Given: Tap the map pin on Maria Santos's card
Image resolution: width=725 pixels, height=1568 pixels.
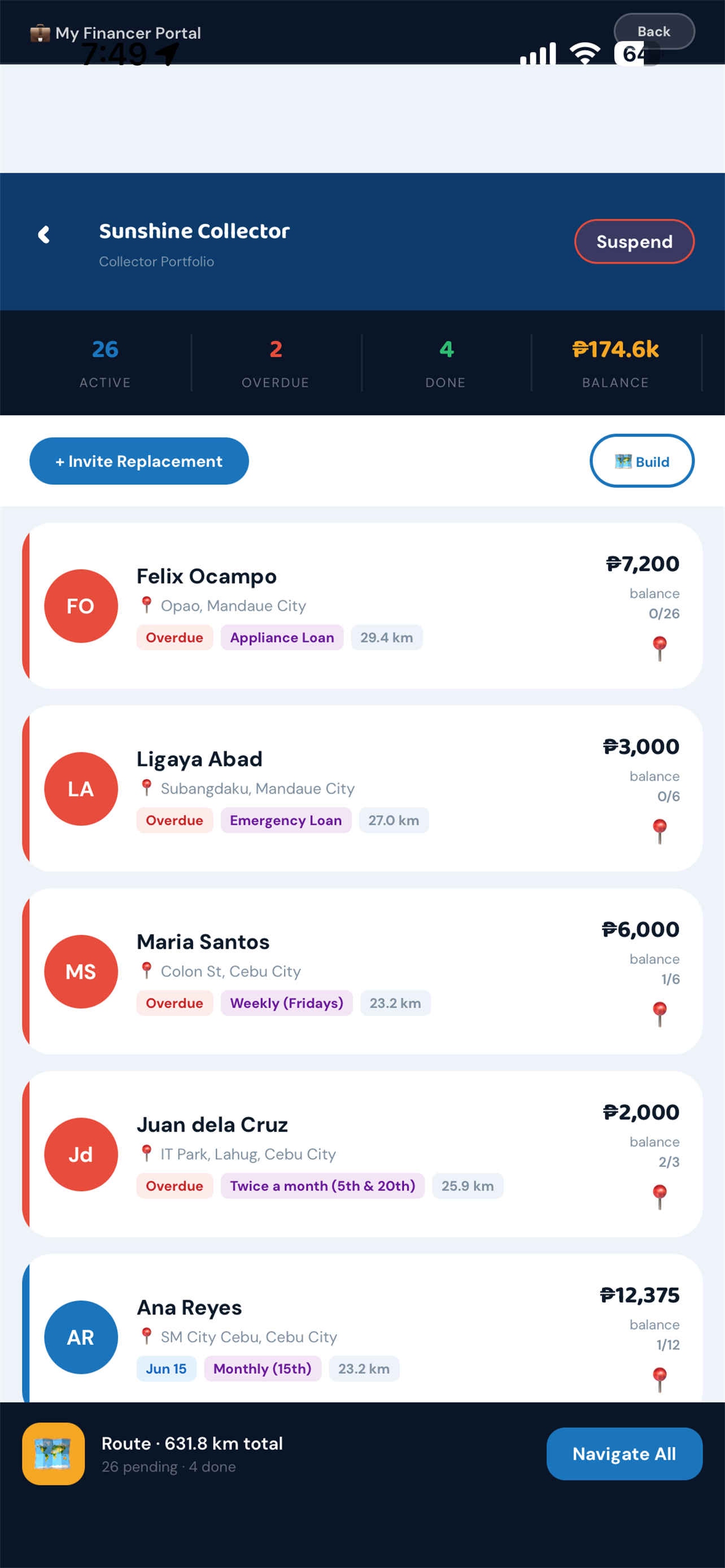Looking at the screenshot, I should (x=660, y=1014).
